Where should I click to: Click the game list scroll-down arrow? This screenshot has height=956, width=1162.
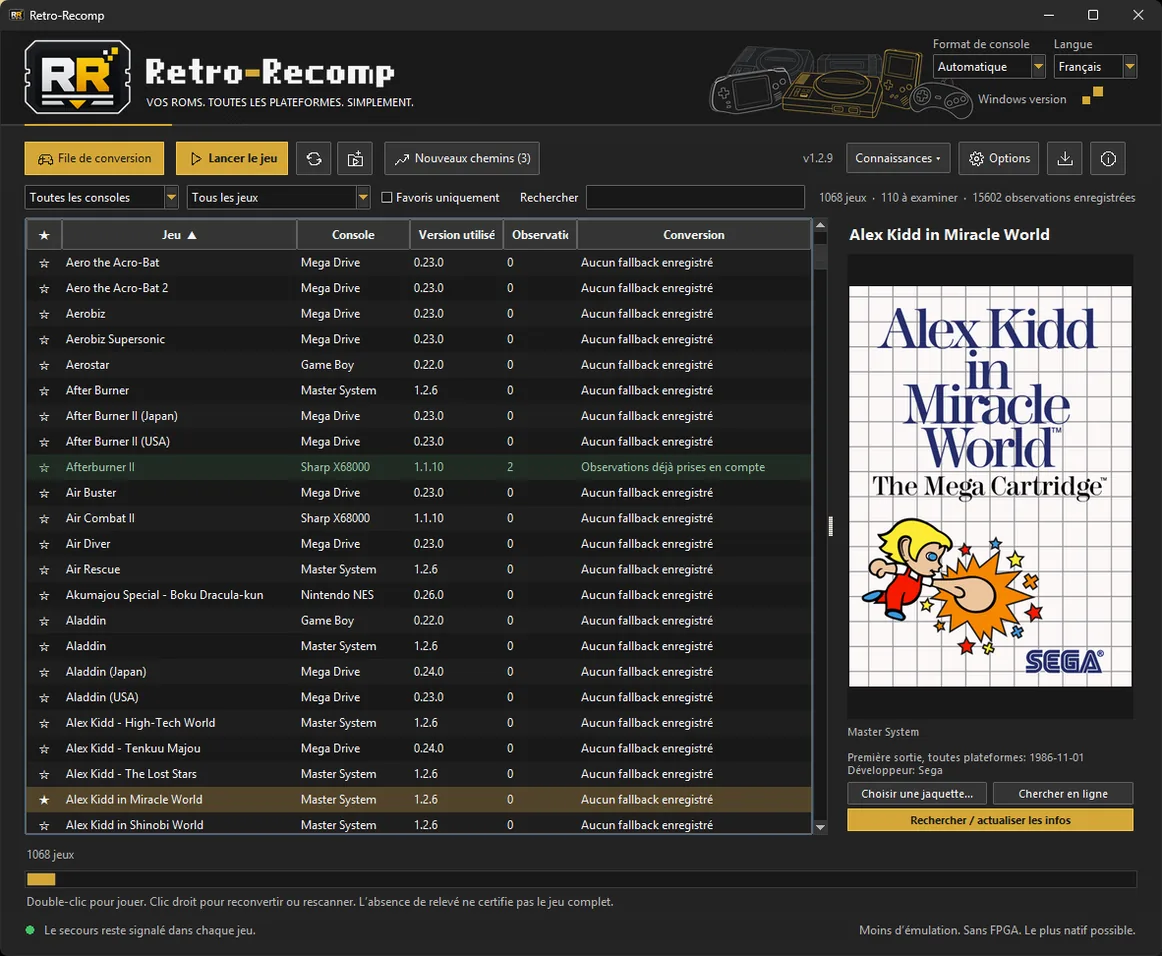tap(820, 827)
